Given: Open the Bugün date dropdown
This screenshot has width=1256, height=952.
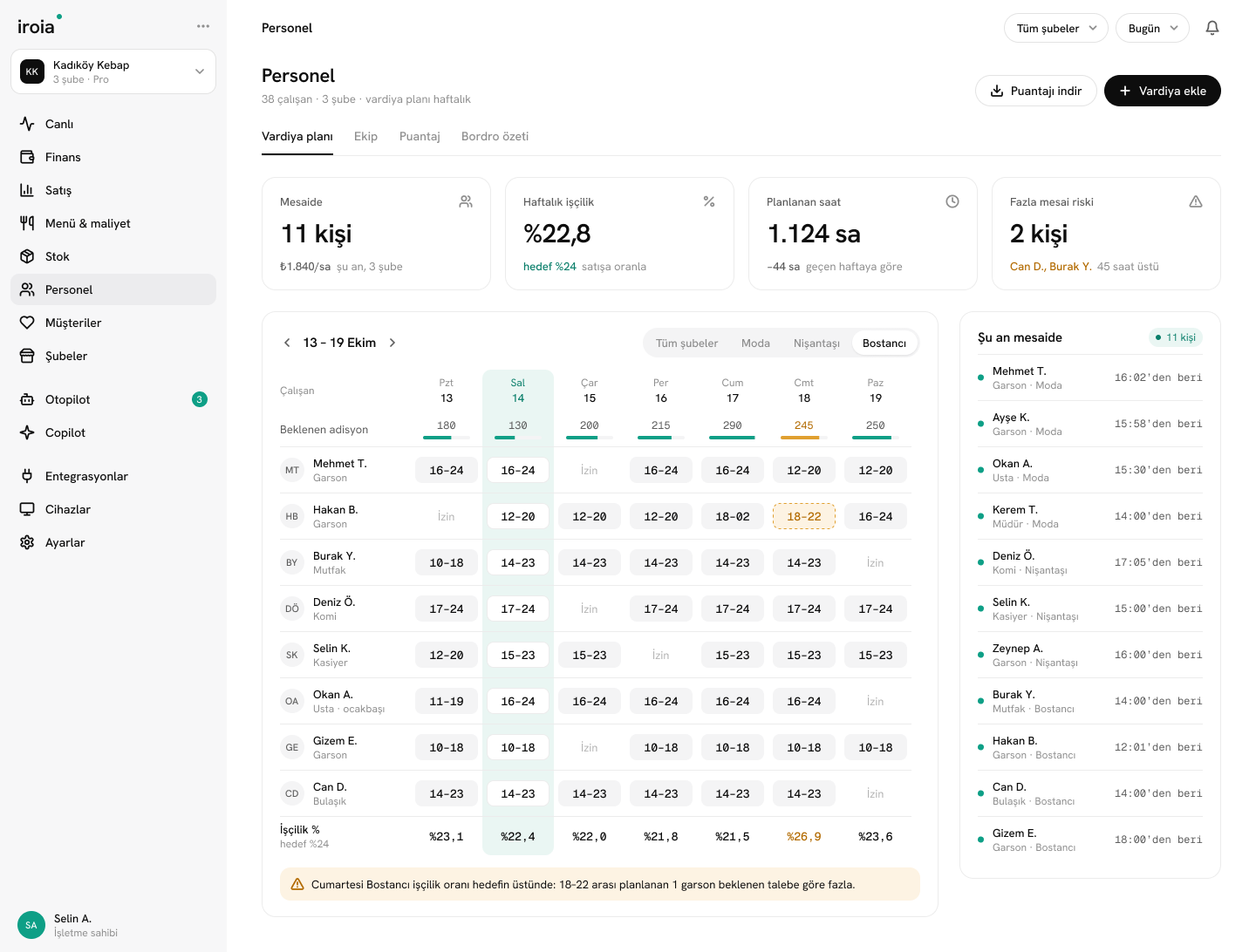Looking at the screenshot, I should point(1152,28).
